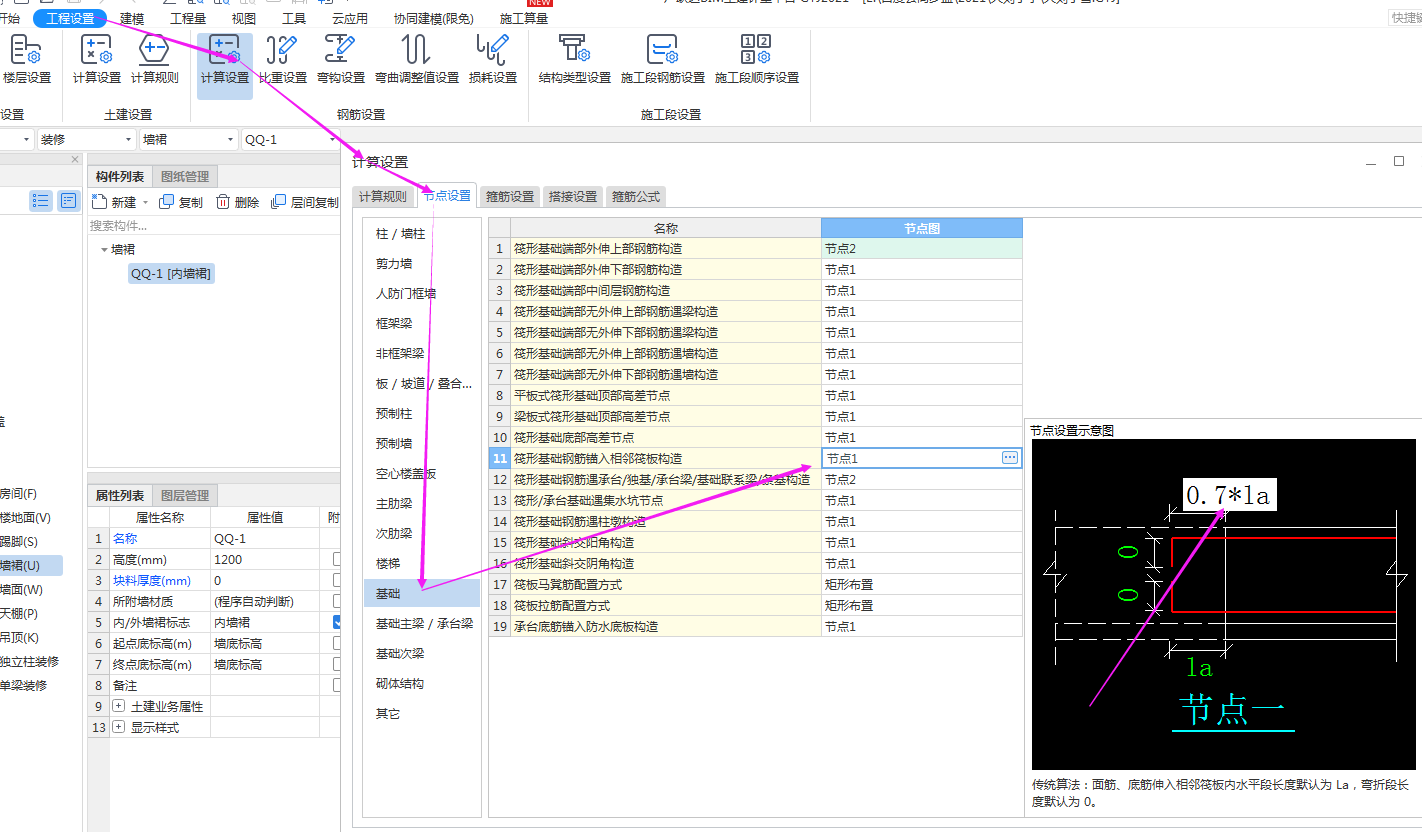Select 基础 category in list

[x=421, y=593]
